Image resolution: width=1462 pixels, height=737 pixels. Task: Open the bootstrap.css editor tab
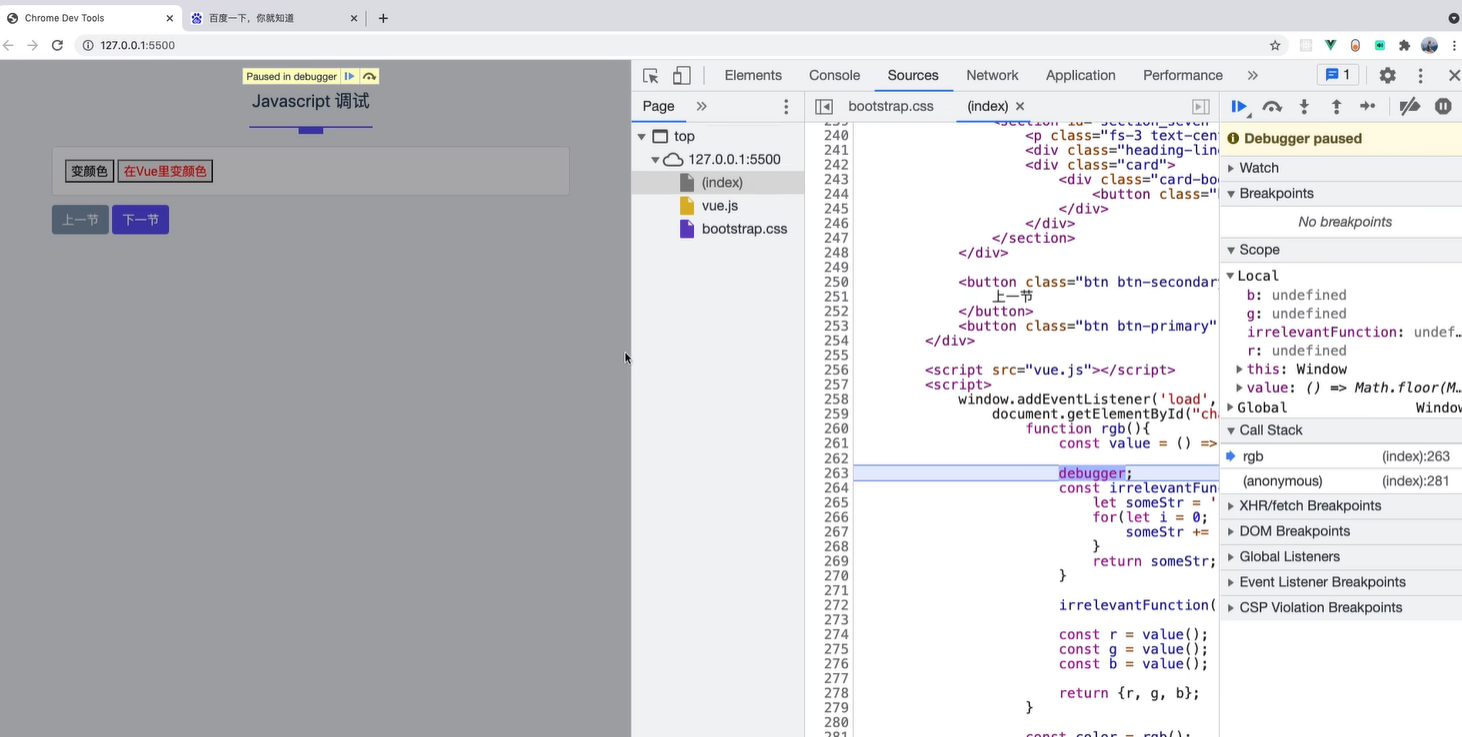tap(890, 106)
